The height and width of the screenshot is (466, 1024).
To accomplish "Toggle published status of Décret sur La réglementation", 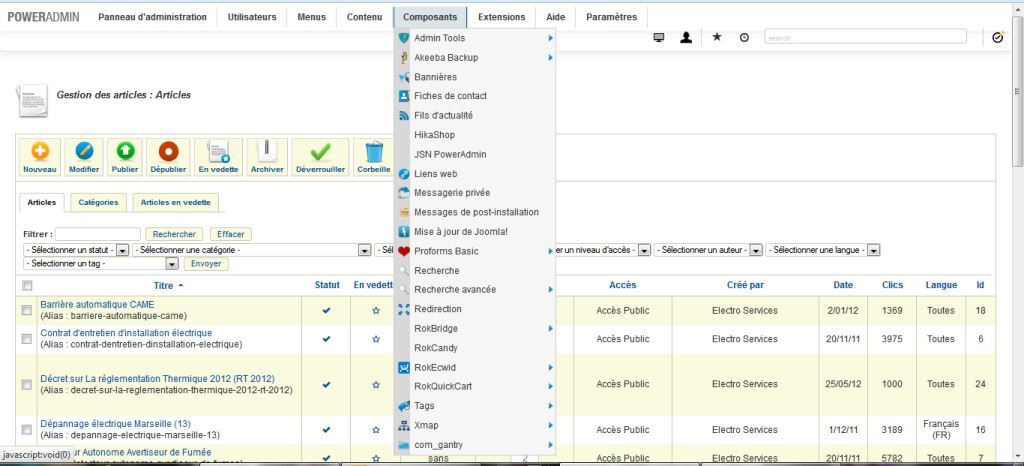I will pyautogui.click(x=327, y=384).
